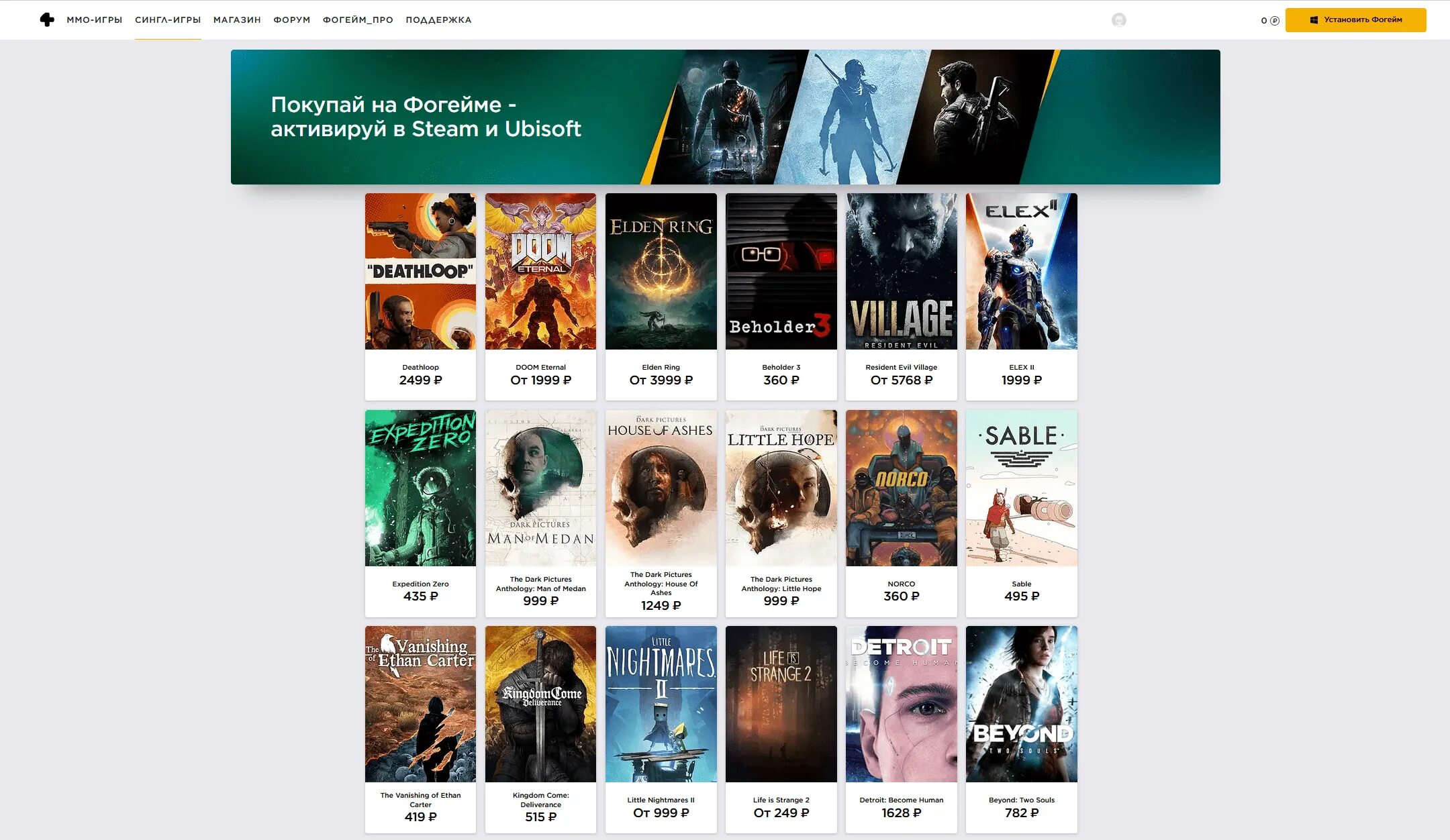Open the Sable game cover
Image resolution: width=1450 pixels, height=840 pixels.
click(1021, 488)
